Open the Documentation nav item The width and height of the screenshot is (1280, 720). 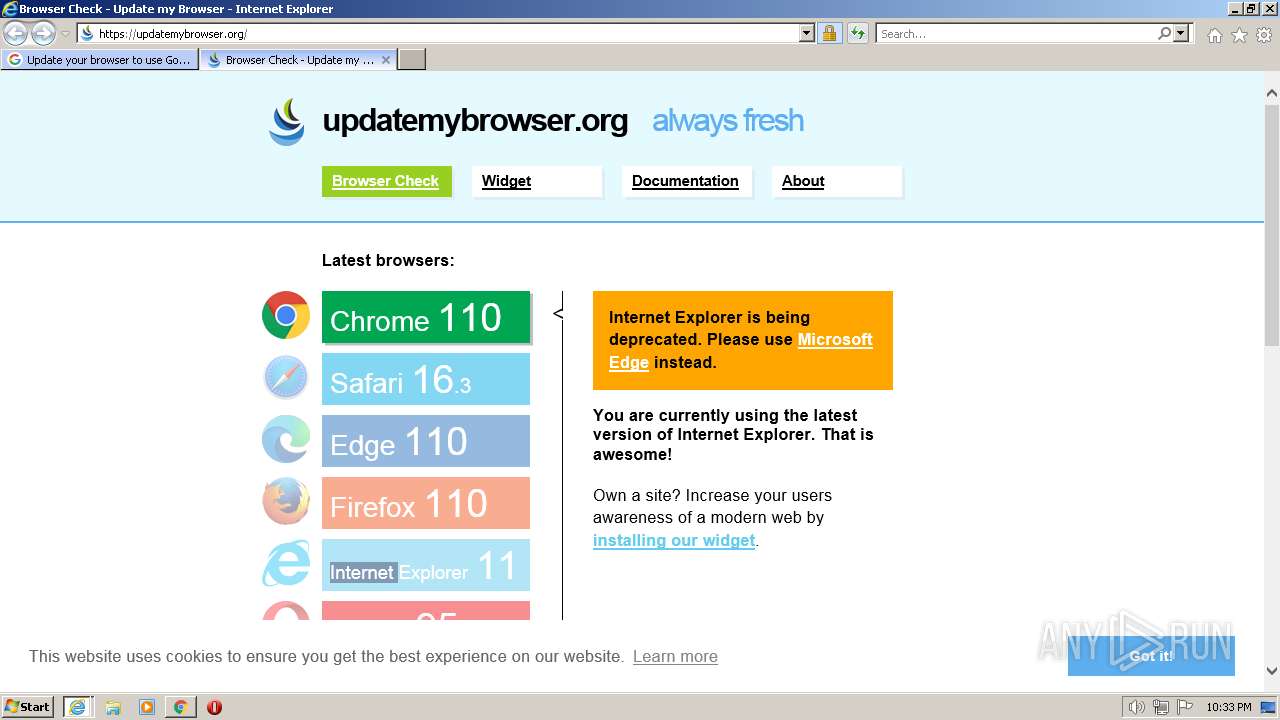[686, 181]
